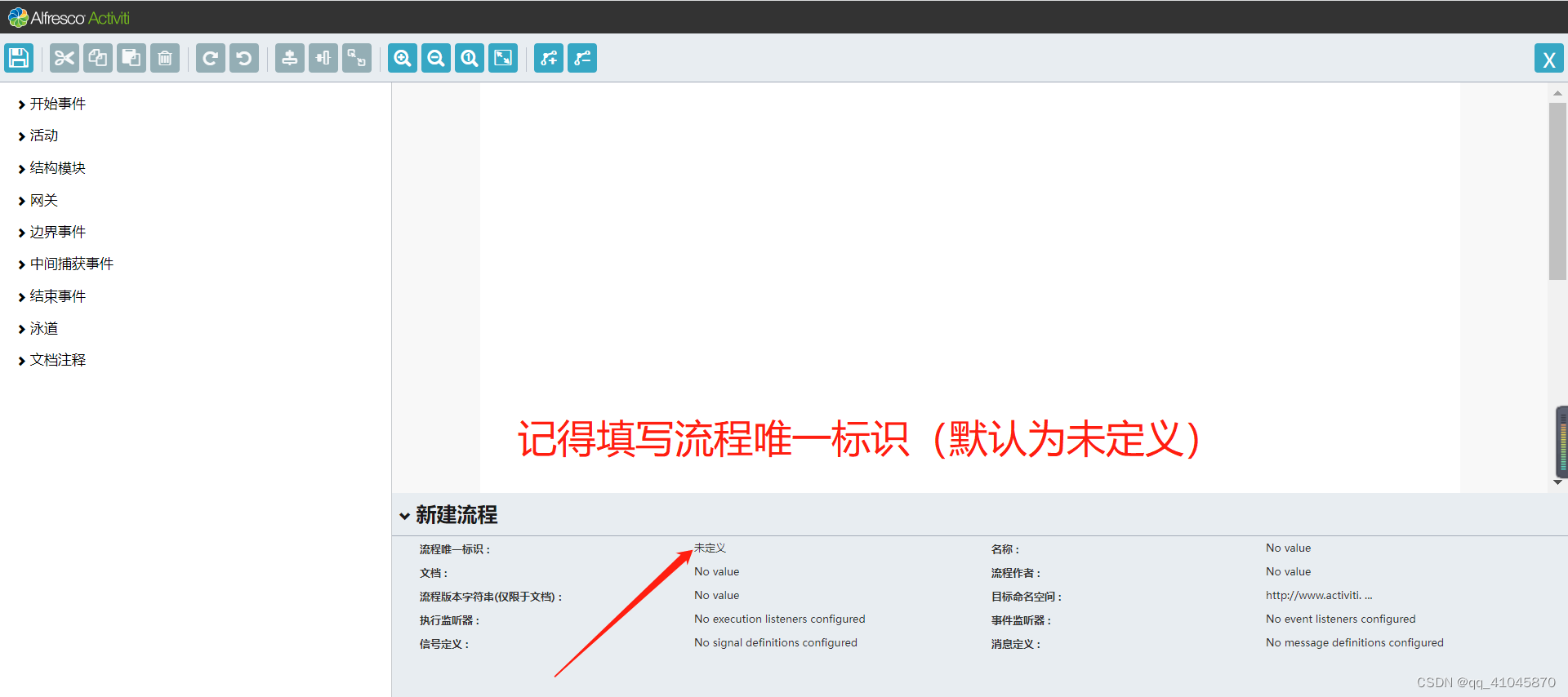Expand the 边界事件 palette group
The image size is (1568, 697).
click(x=51, y=232)
